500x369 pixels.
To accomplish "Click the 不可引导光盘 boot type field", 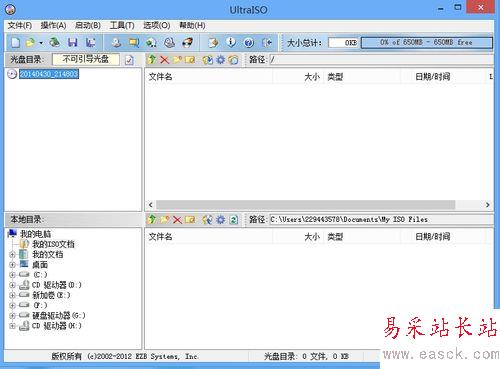I will pos(86,59).
